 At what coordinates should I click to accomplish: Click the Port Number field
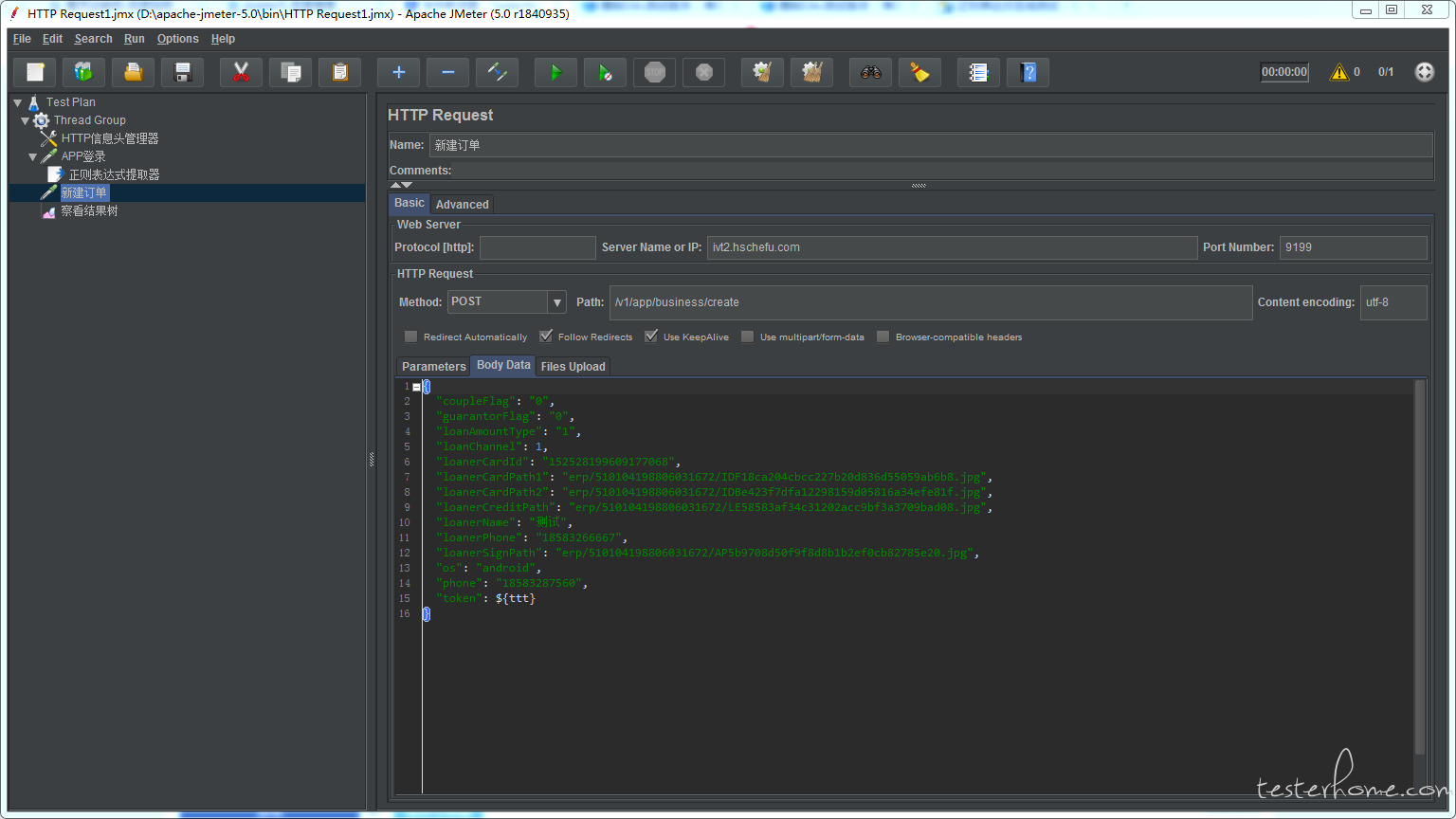[1353, 247]
